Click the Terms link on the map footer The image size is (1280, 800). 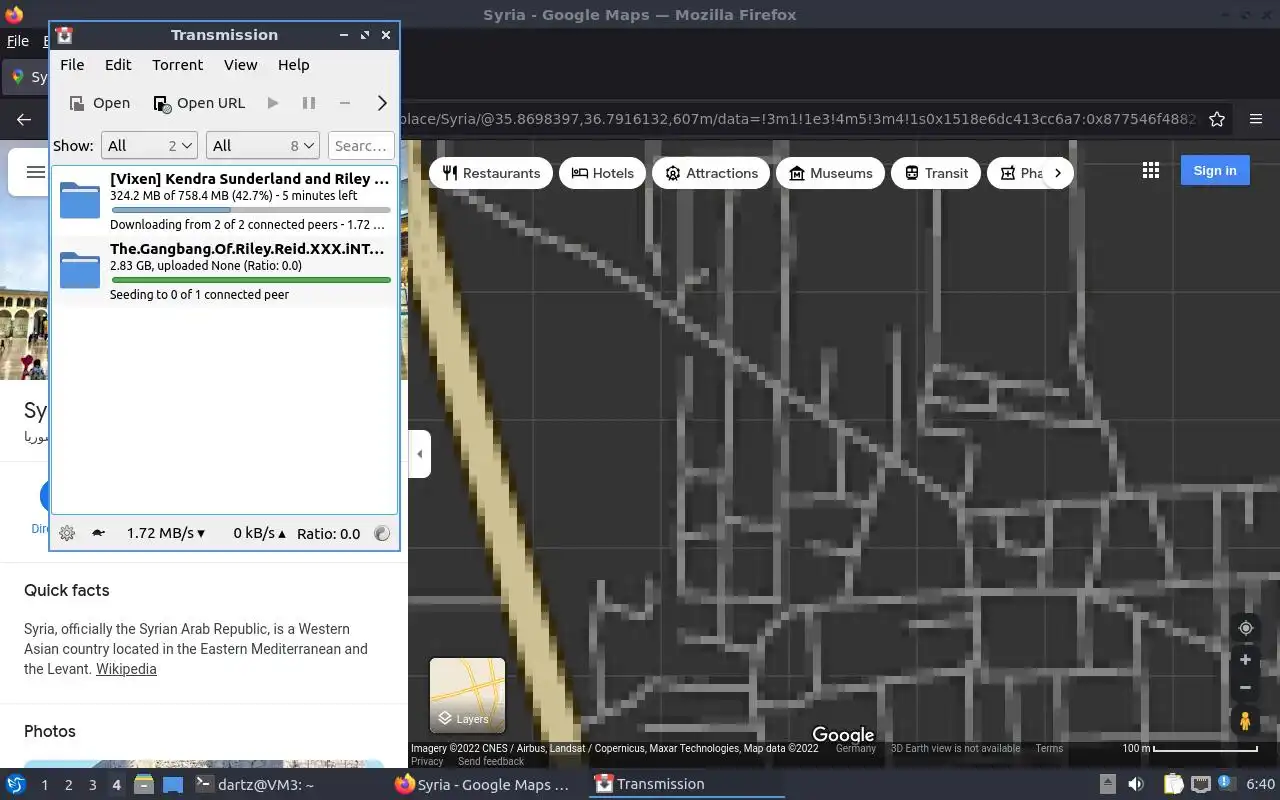[1049, 748]
